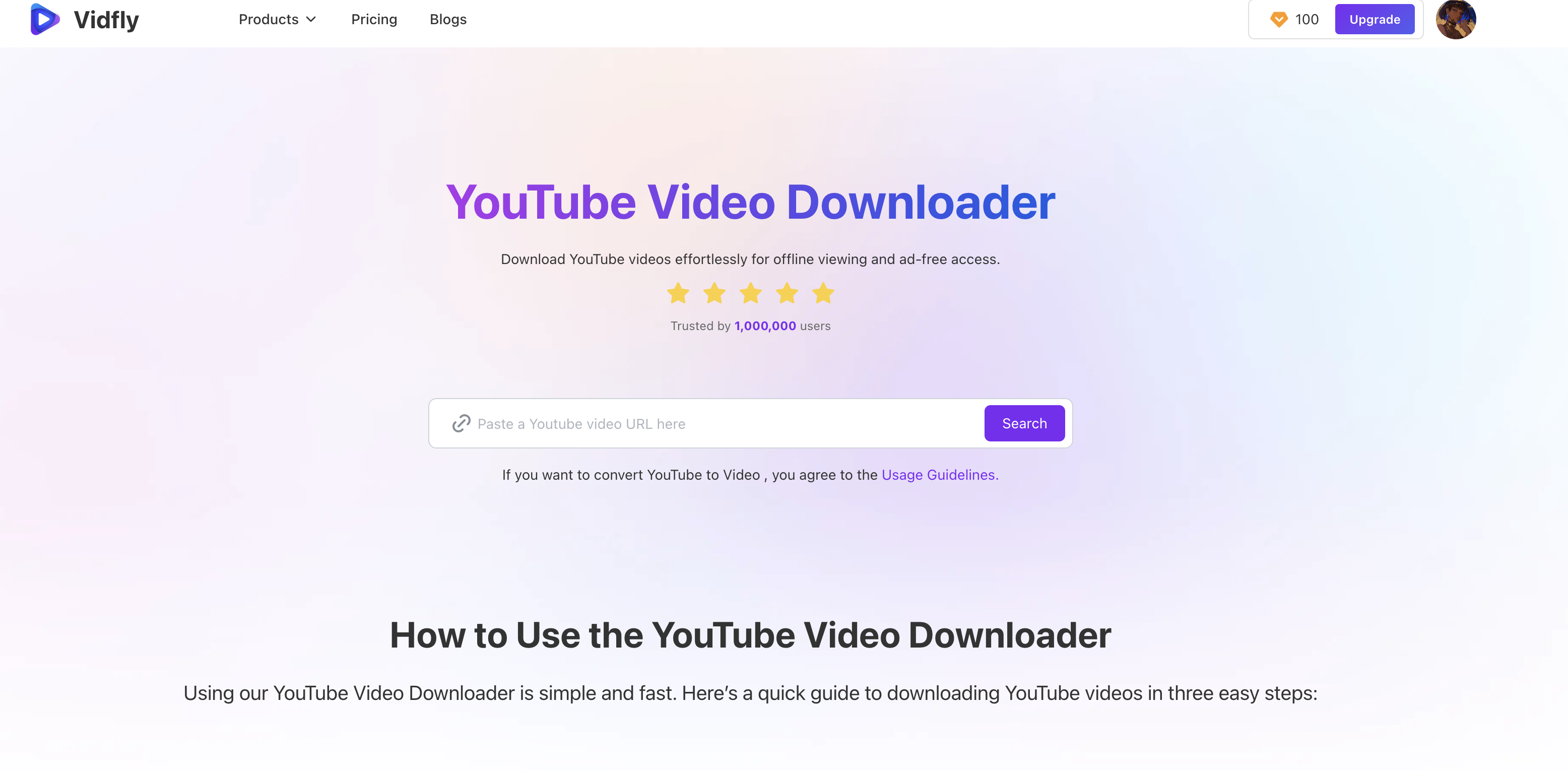Click the Upgrade button icon
This screenshot has width=1568, height=771.
click(1374, 19)
